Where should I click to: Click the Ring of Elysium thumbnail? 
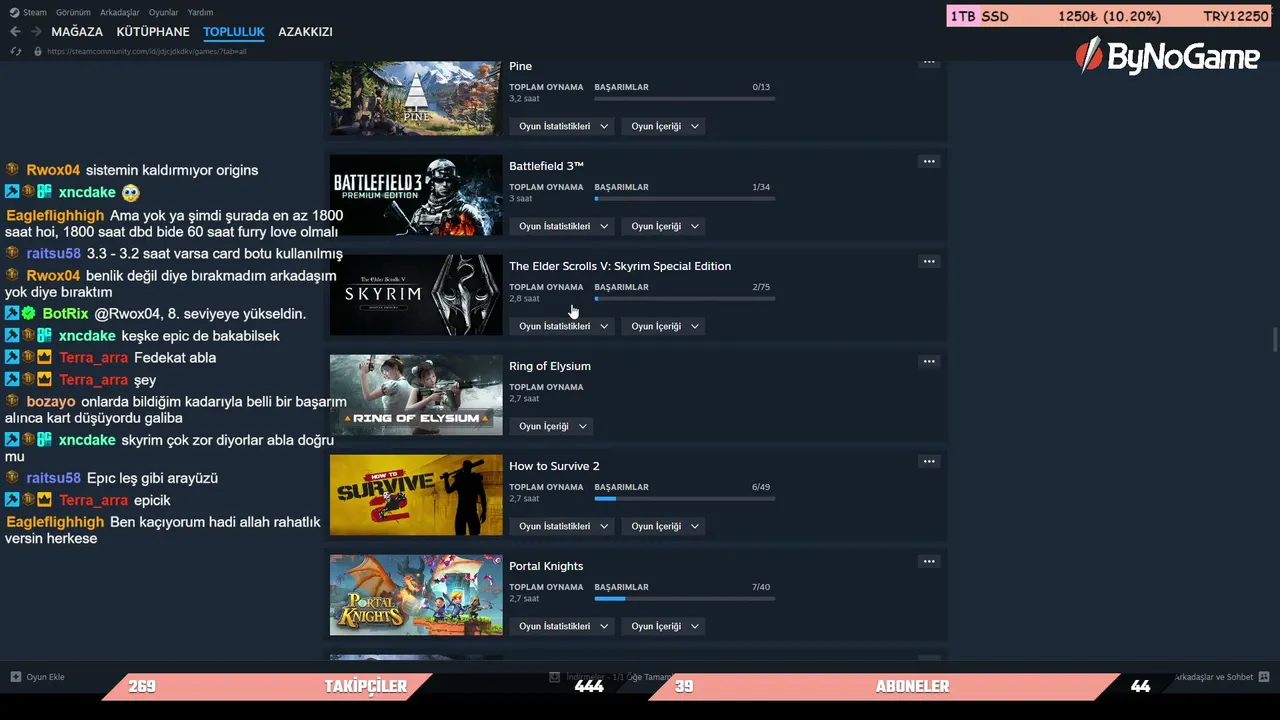pos(416,395)
